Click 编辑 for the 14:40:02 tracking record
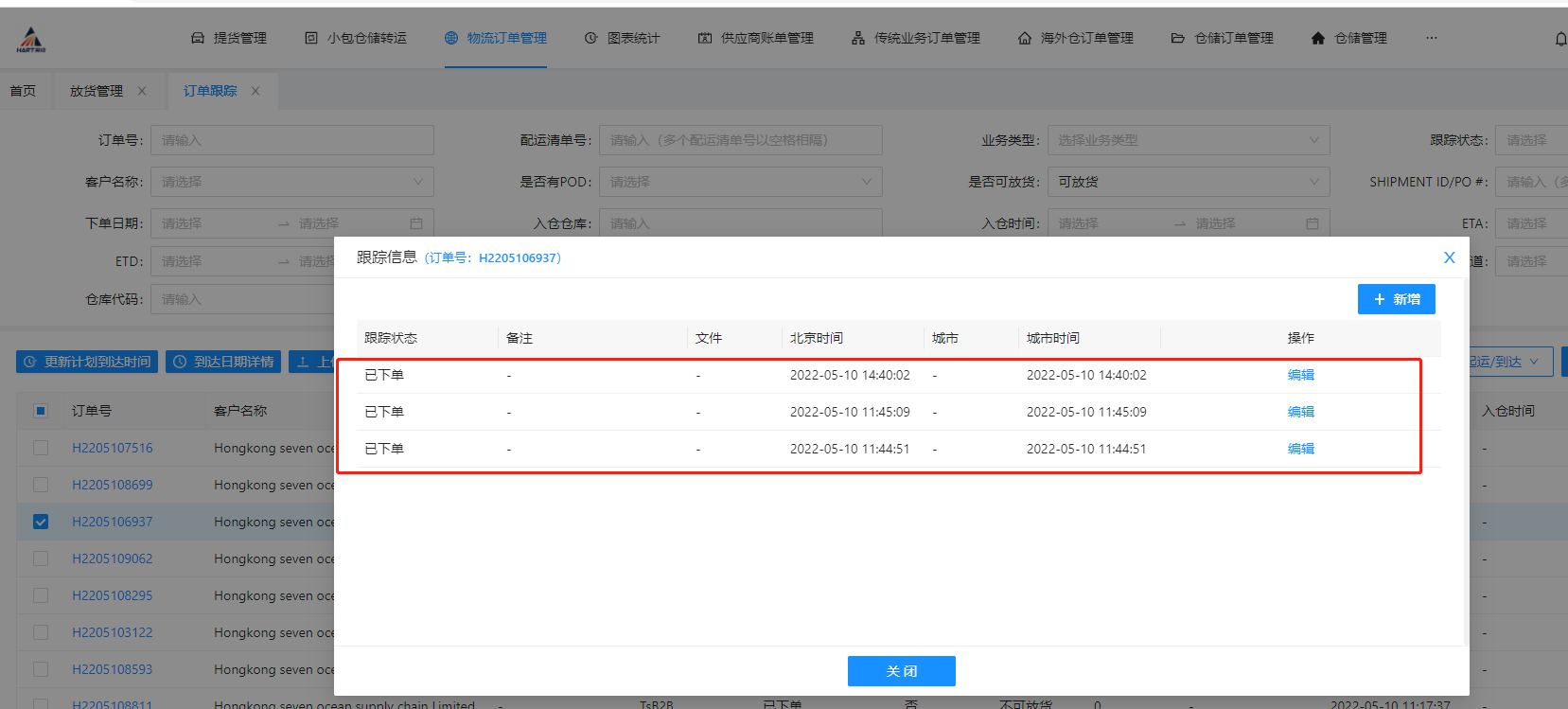The image size is (1568, 709). pyautogui.click(x=1300, y=375)
